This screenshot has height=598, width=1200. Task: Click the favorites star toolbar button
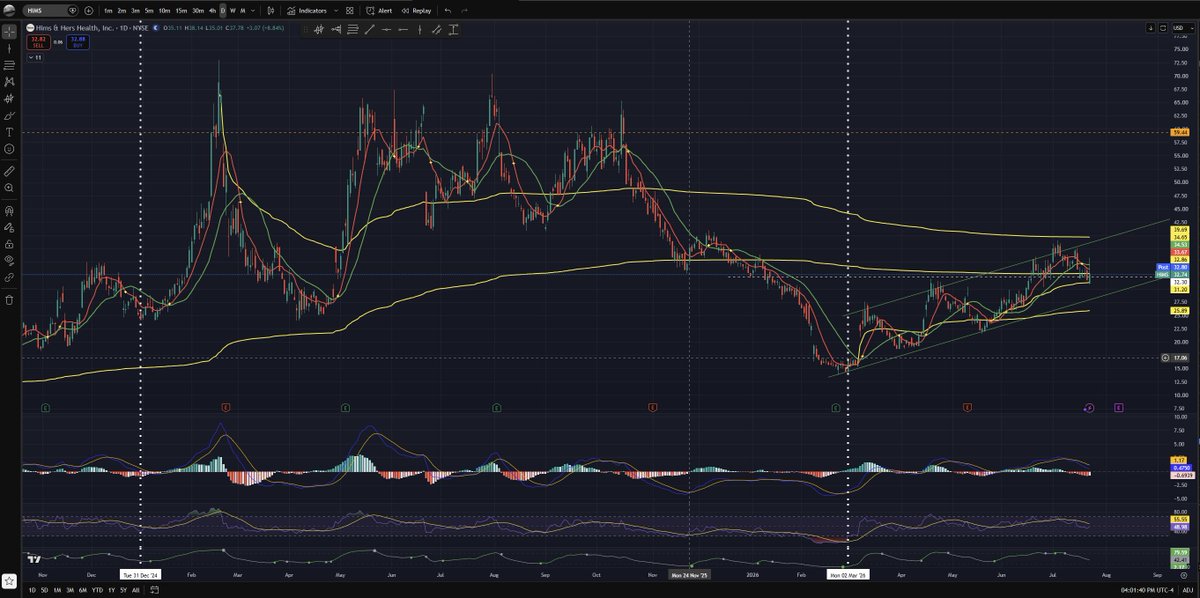click(x=9, y=581)
